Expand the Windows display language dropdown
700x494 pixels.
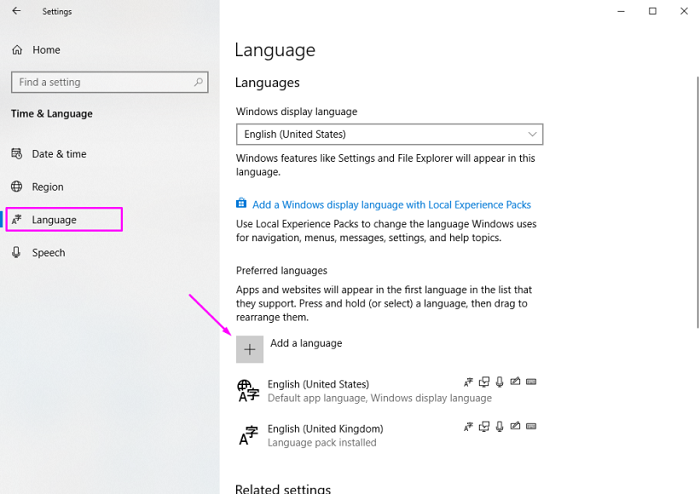[x=389, y=134]
